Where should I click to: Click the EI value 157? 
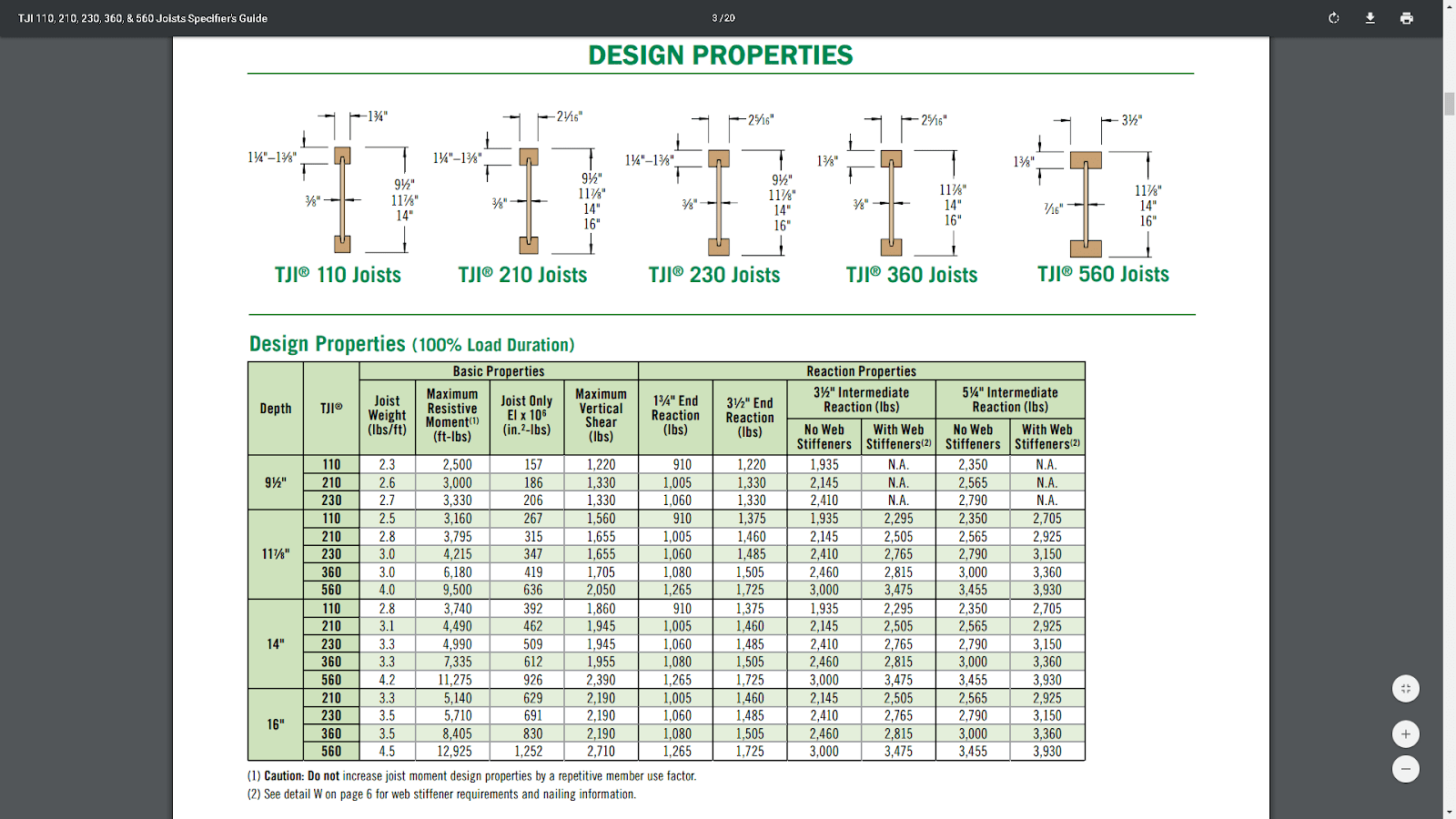point(533,465)
